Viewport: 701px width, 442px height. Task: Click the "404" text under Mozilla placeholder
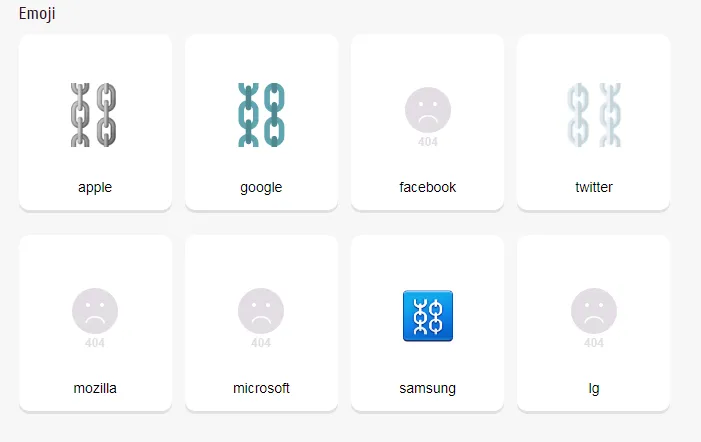(95, 343)
